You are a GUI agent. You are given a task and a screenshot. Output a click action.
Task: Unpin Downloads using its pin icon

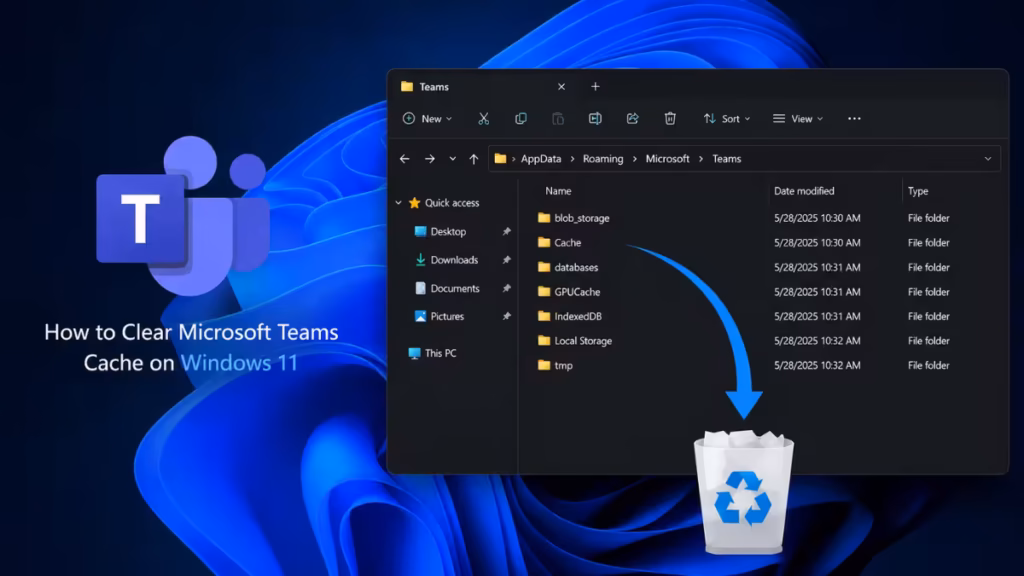point(506,260)
